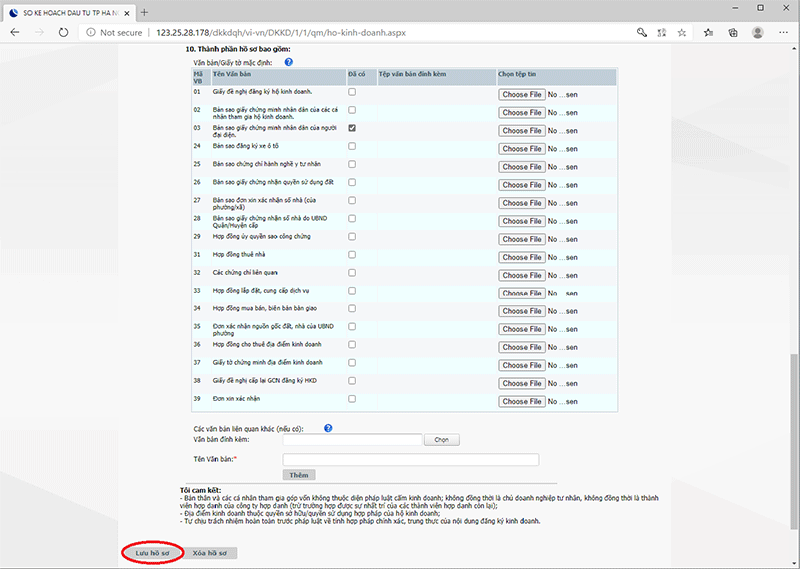Click the Tôi cam kết heading
The height and width of the screenshot is (569, 800).
[201, 490]
